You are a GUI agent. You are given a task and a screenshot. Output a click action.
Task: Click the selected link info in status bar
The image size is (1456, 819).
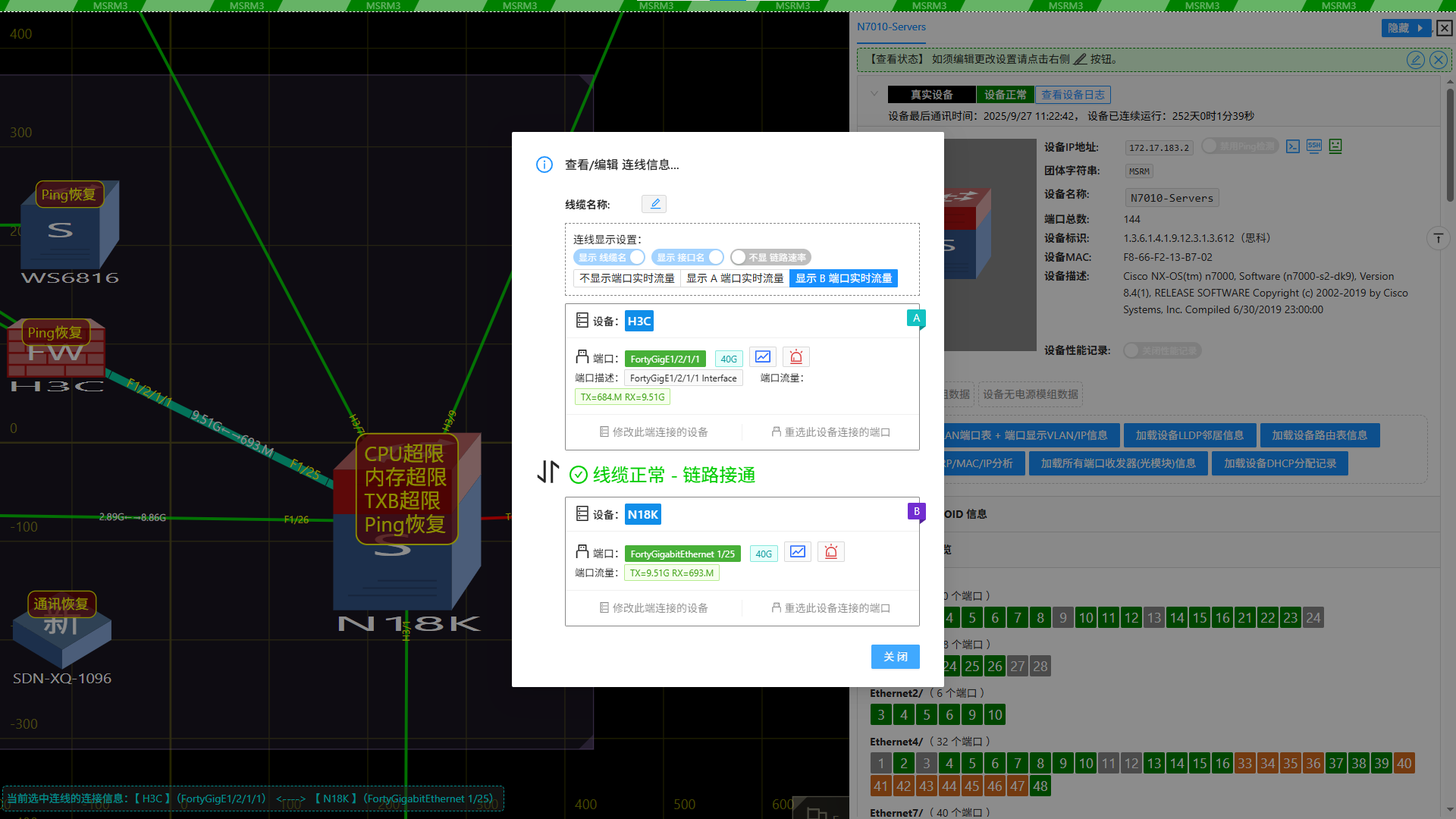pos(253,799)
